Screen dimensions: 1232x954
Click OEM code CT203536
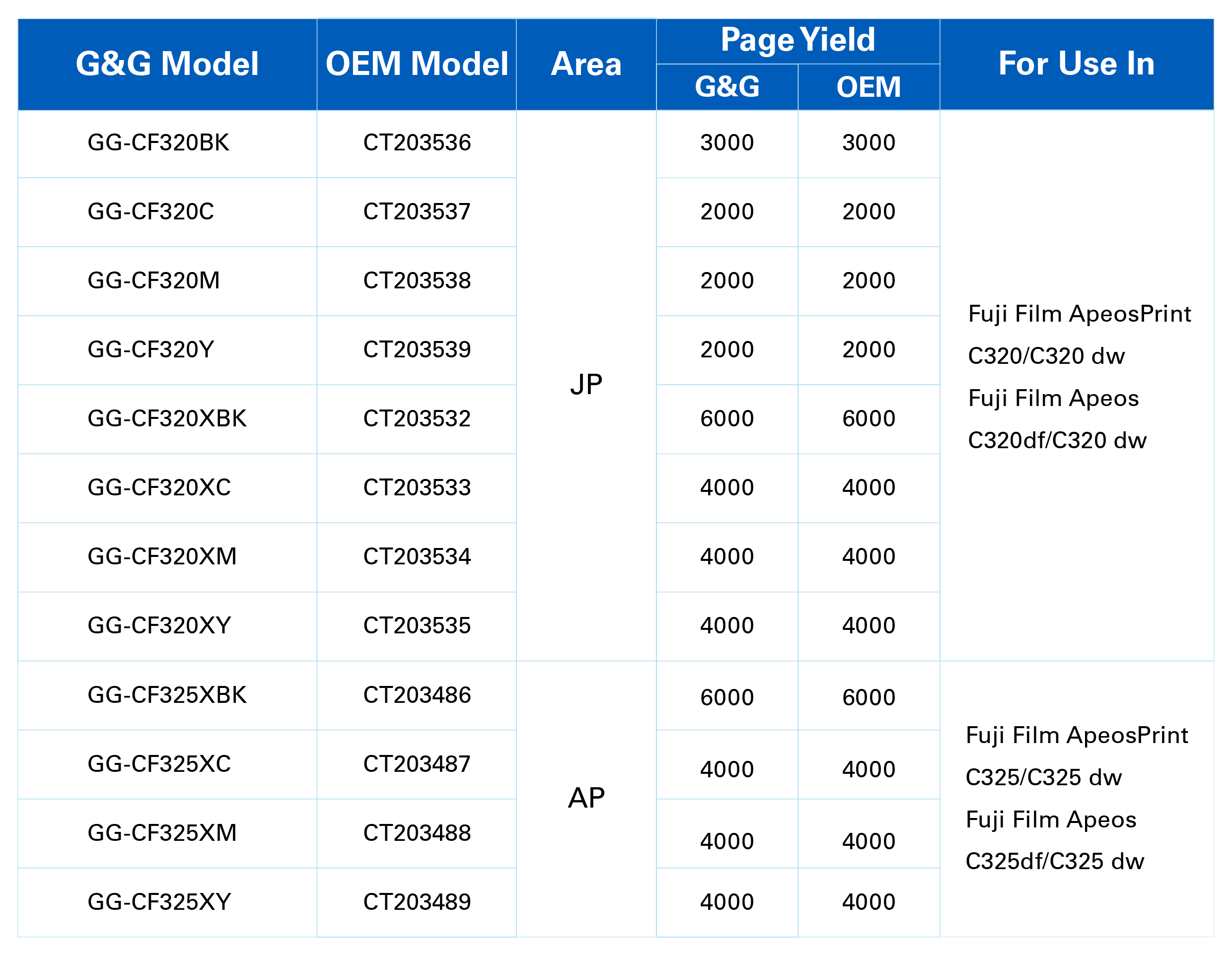(x=417, y=142)
